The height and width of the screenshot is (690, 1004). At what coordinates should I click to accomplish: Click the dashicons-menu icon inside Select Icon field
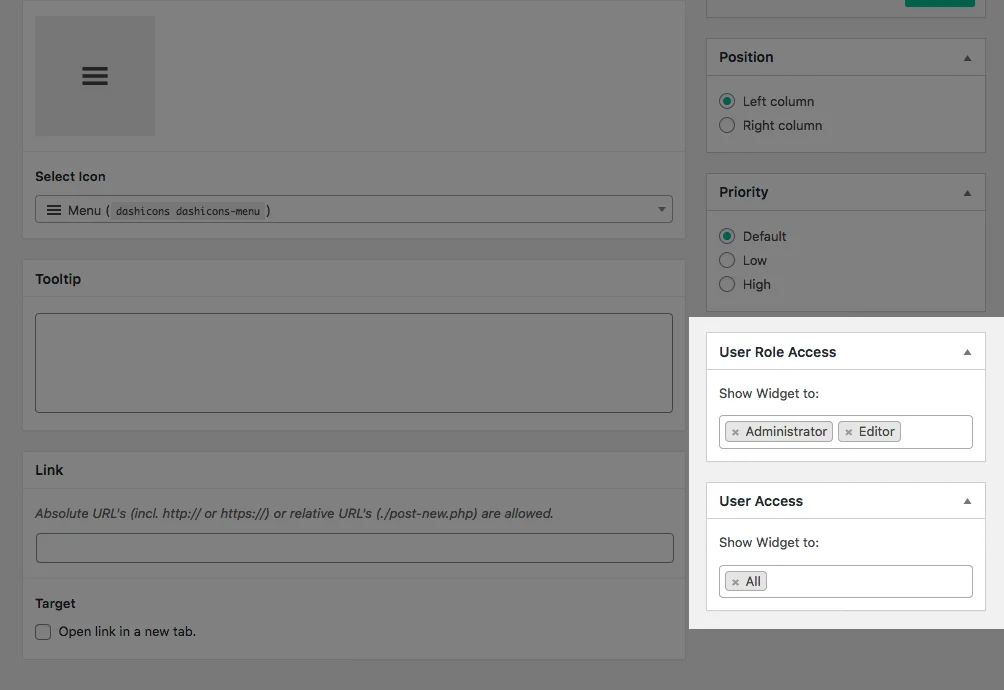[53, 209]
